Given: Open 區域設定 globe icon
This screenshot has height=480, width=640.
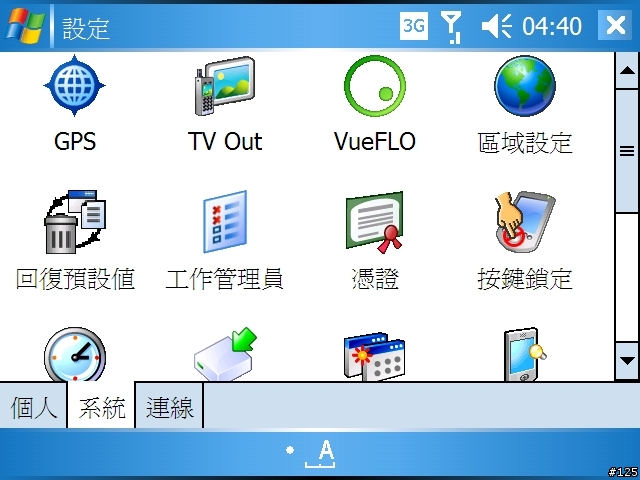Looking at the screenshot, I should tap(525, 86).
